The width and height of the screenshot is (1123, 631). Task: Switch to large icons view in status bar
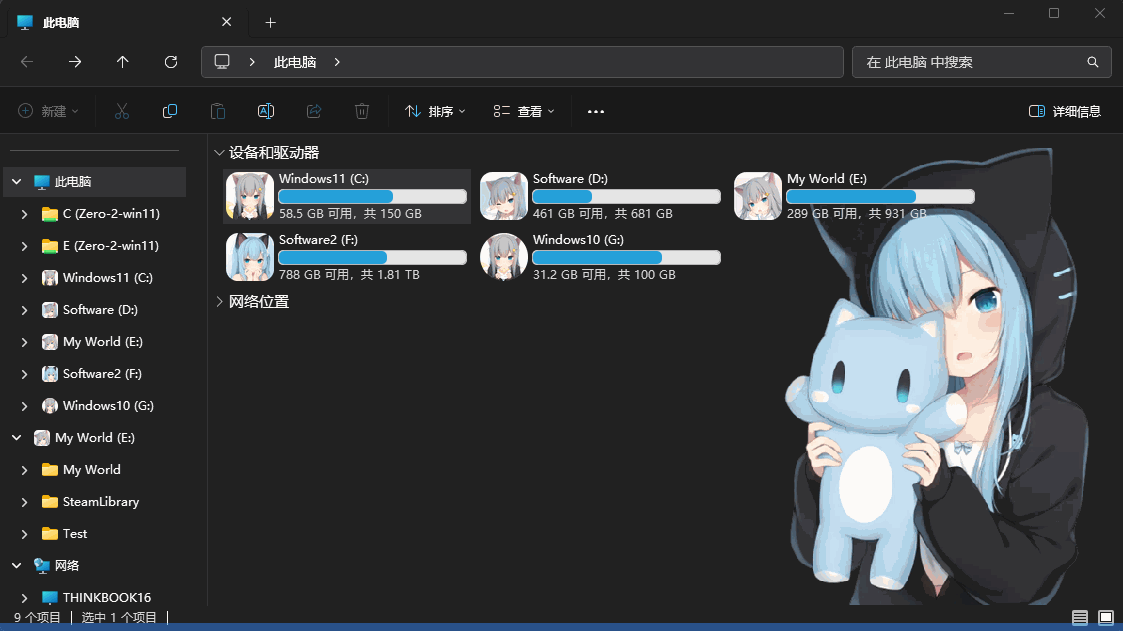1105,618
